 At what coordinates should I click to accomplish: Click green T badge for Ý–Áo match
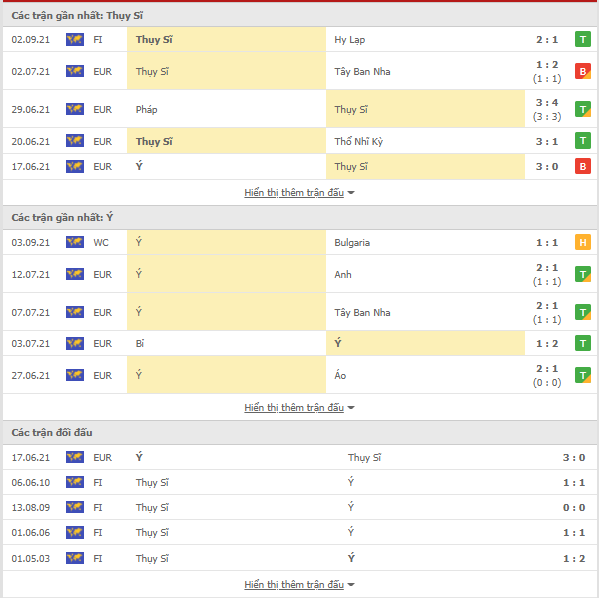[583, 375]
